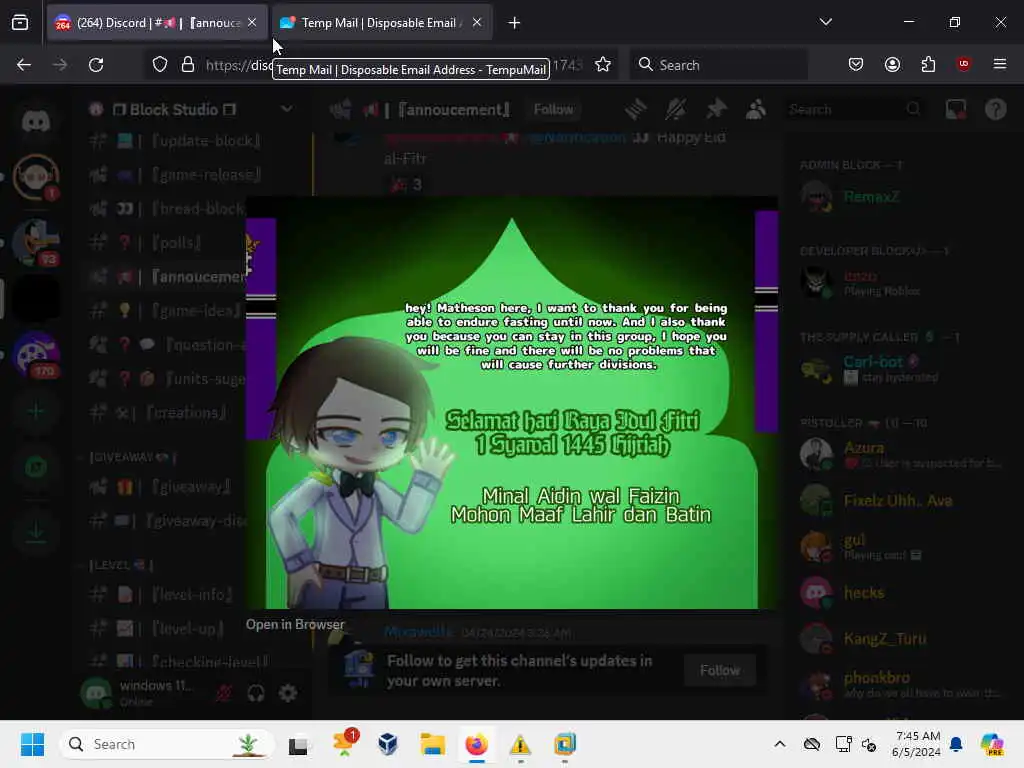
Task: Open taskbar clock and date
Action: 916,744
